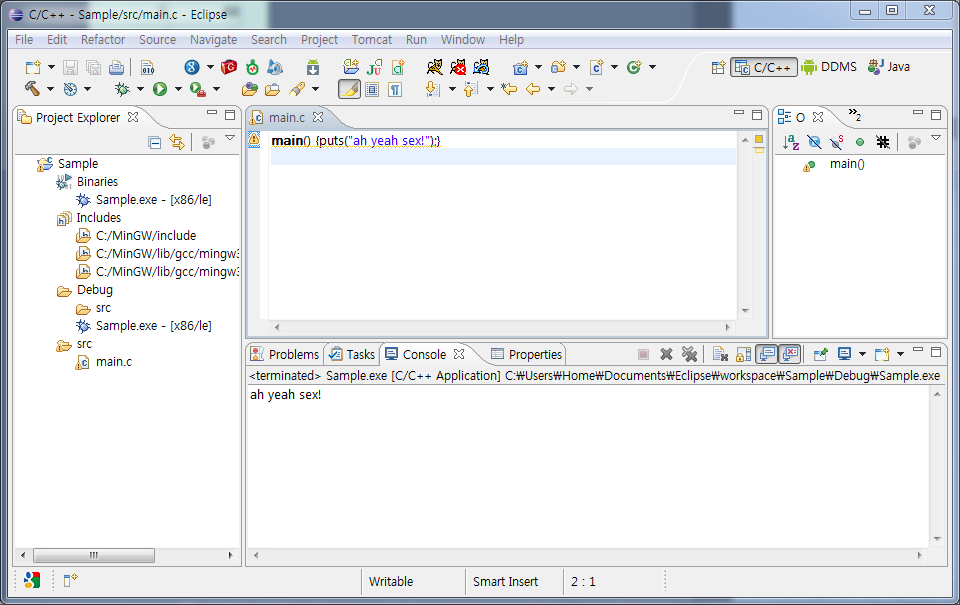This screenshot has height=605, width=960.
Task: Open dropdown arrow next to Search flashlight
Action: 315,89
